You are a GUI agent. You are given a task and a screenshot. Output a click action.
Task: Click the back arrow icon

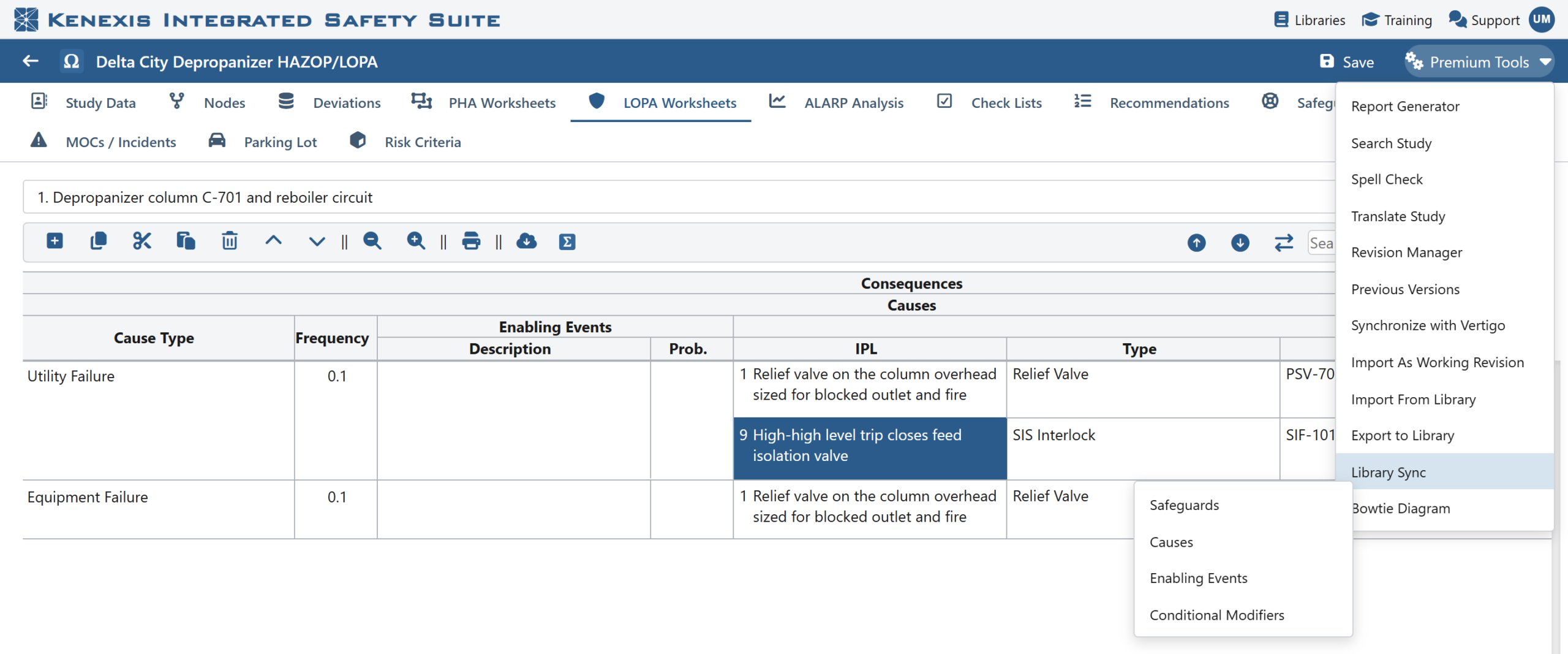click(x=31, y=61)
